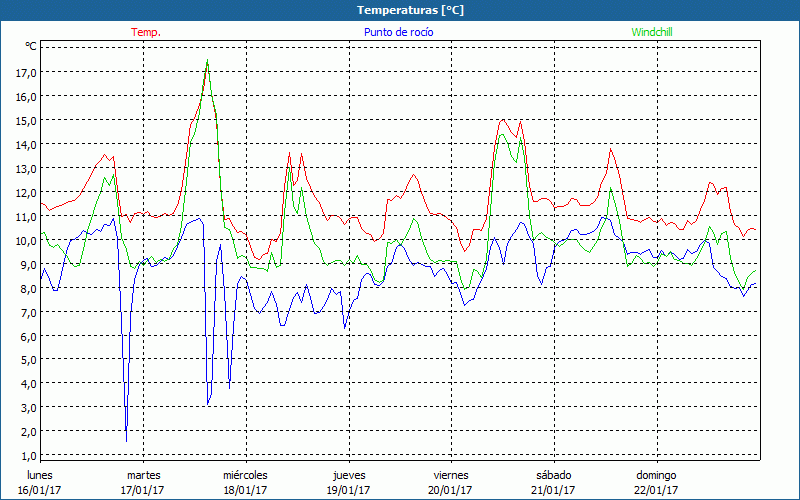Click the red Temp. legend label
The height and width of the screenshot is (500, 800).
(146, 32)
